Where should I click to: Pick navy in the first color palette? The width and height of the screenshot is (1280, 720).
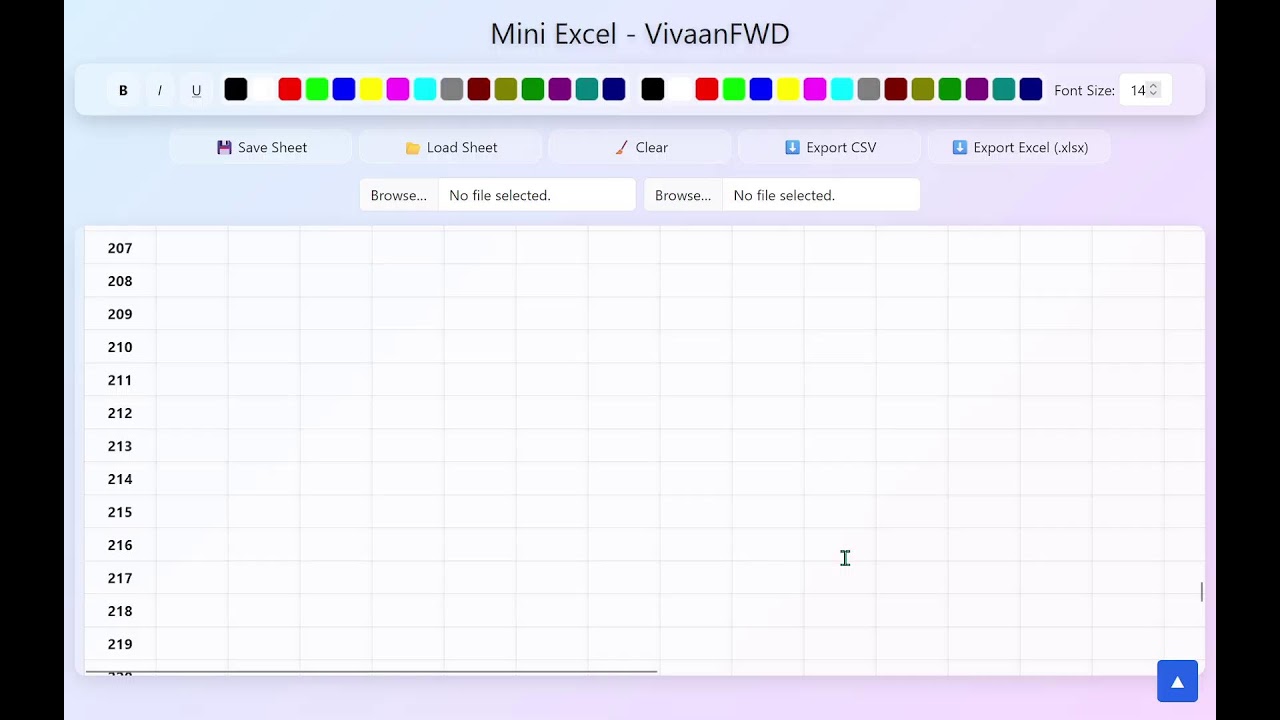(614, 90)
